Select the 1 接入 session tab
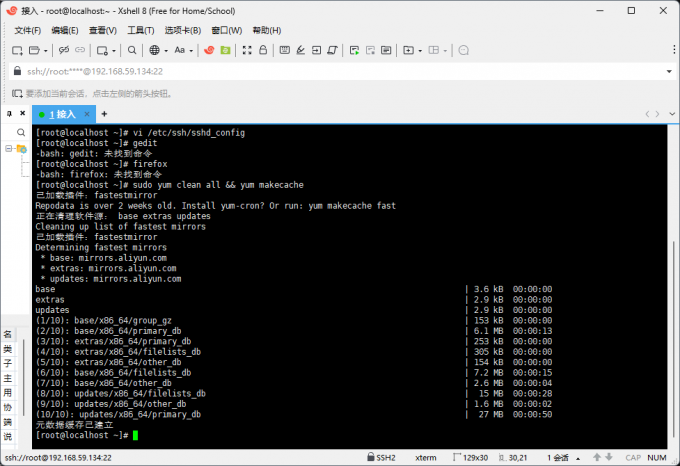The width and height of the screenshot is (680, 466). tap(62, 114)
